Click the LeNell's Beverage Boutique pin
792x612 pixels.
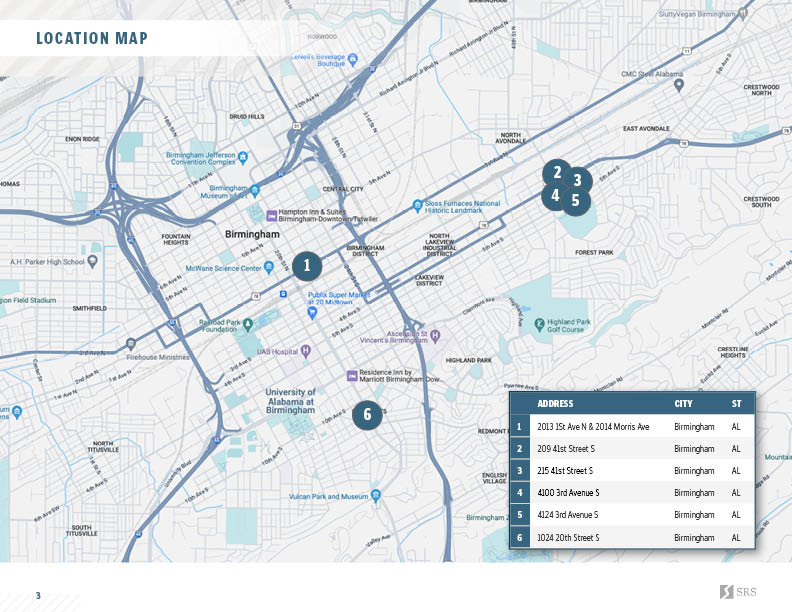click(x=353, y=60)
